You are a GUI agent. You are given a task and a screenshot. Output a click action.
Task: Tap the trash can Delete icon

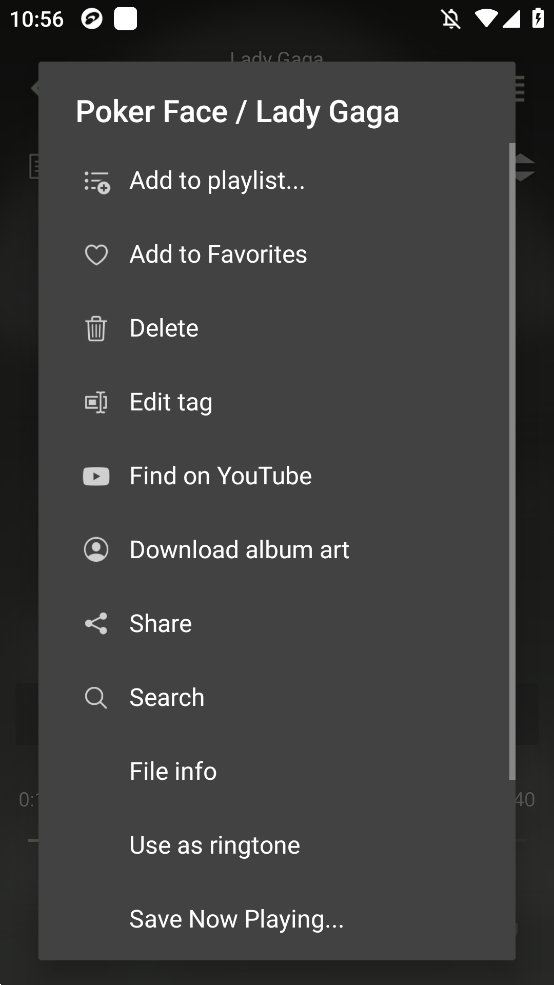click(96, 329)
